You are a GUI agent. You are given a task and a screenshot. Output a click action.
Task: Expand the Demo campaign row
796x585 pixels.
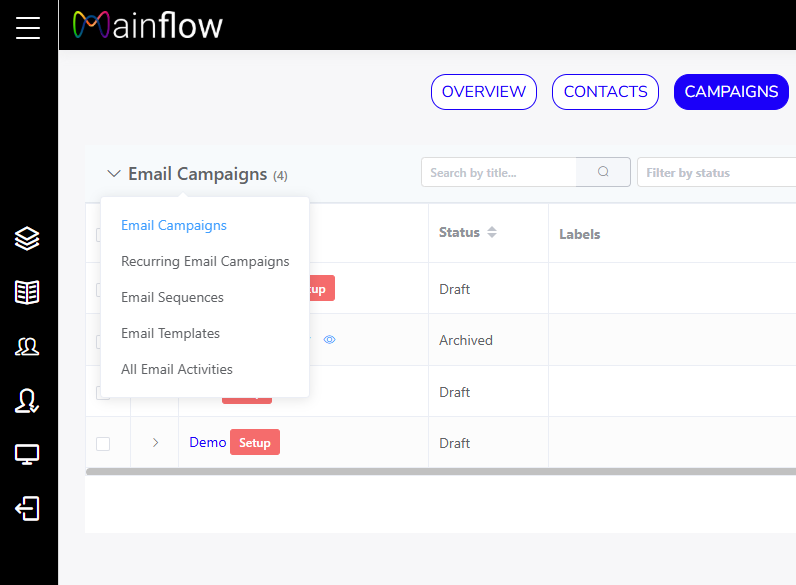coord(155,443)
